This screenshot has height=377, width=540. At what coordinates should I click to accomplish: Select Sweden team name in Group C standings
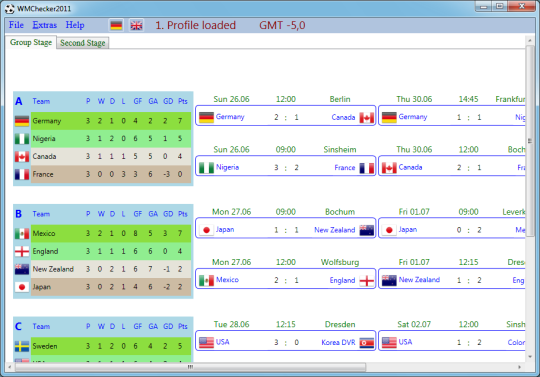[x=45, y=346]
